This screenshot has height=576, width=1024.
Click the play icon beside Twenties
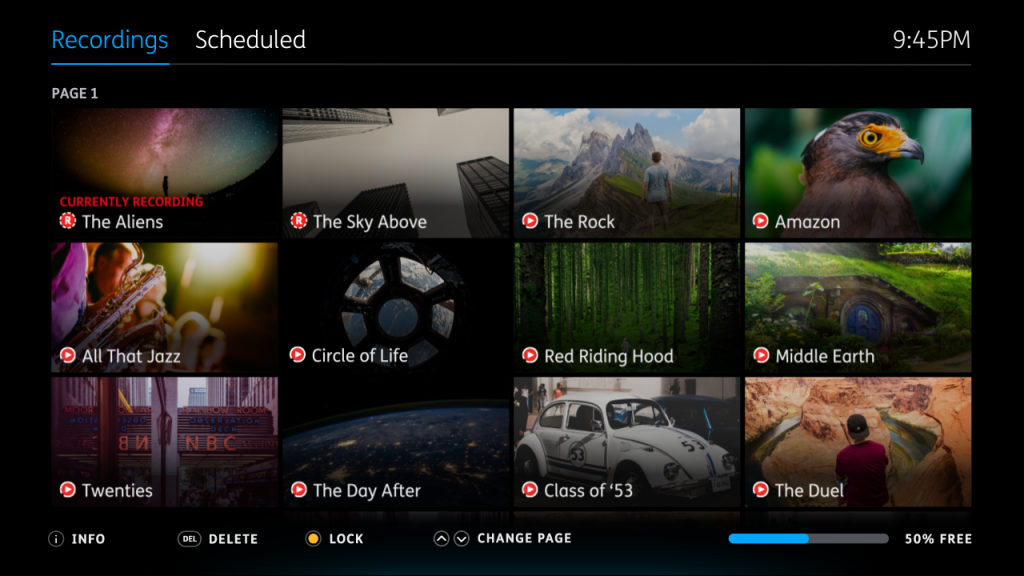68,489
